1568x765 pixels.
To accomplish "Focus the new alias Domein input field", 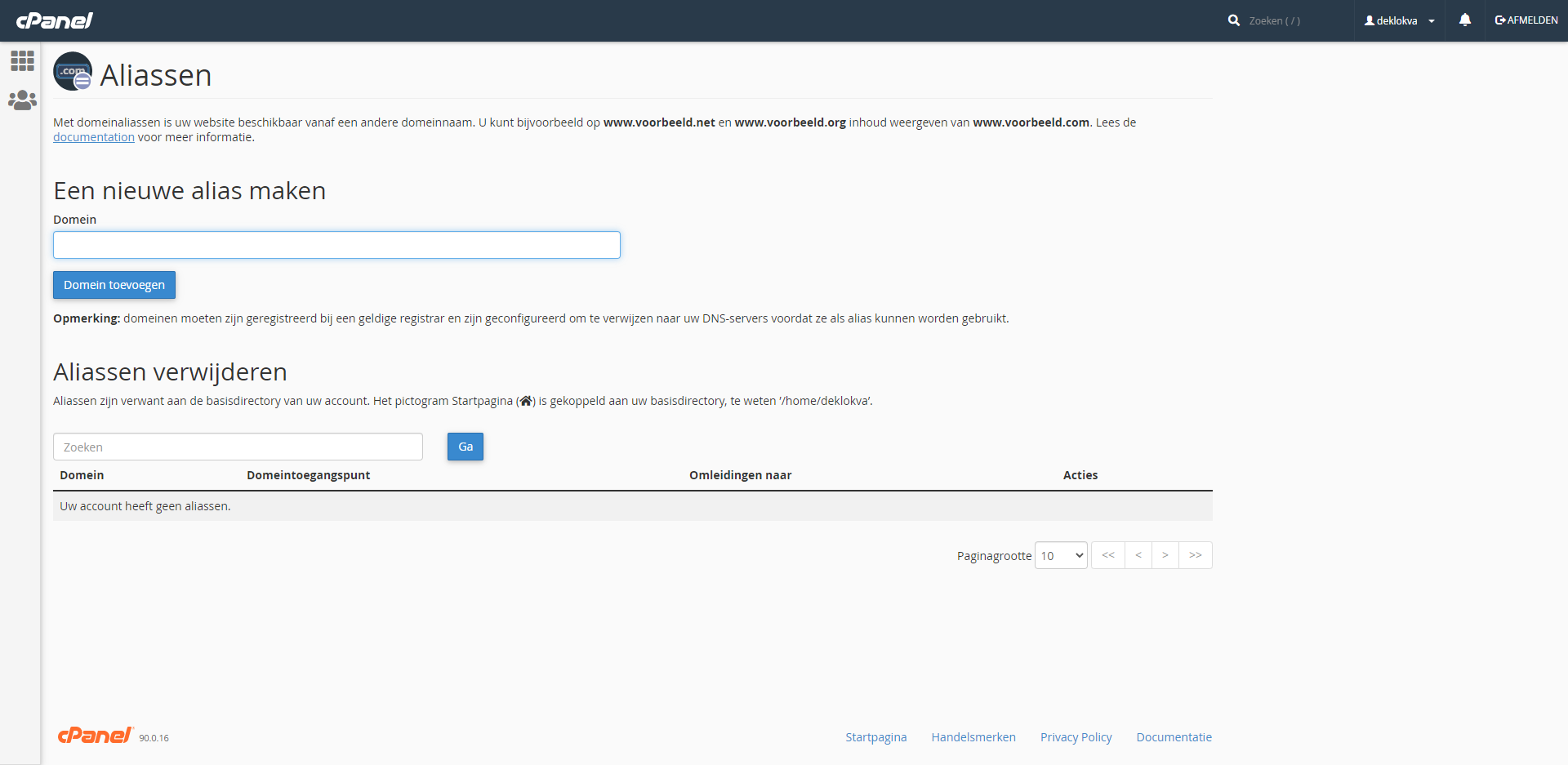I will click(336, 245).
